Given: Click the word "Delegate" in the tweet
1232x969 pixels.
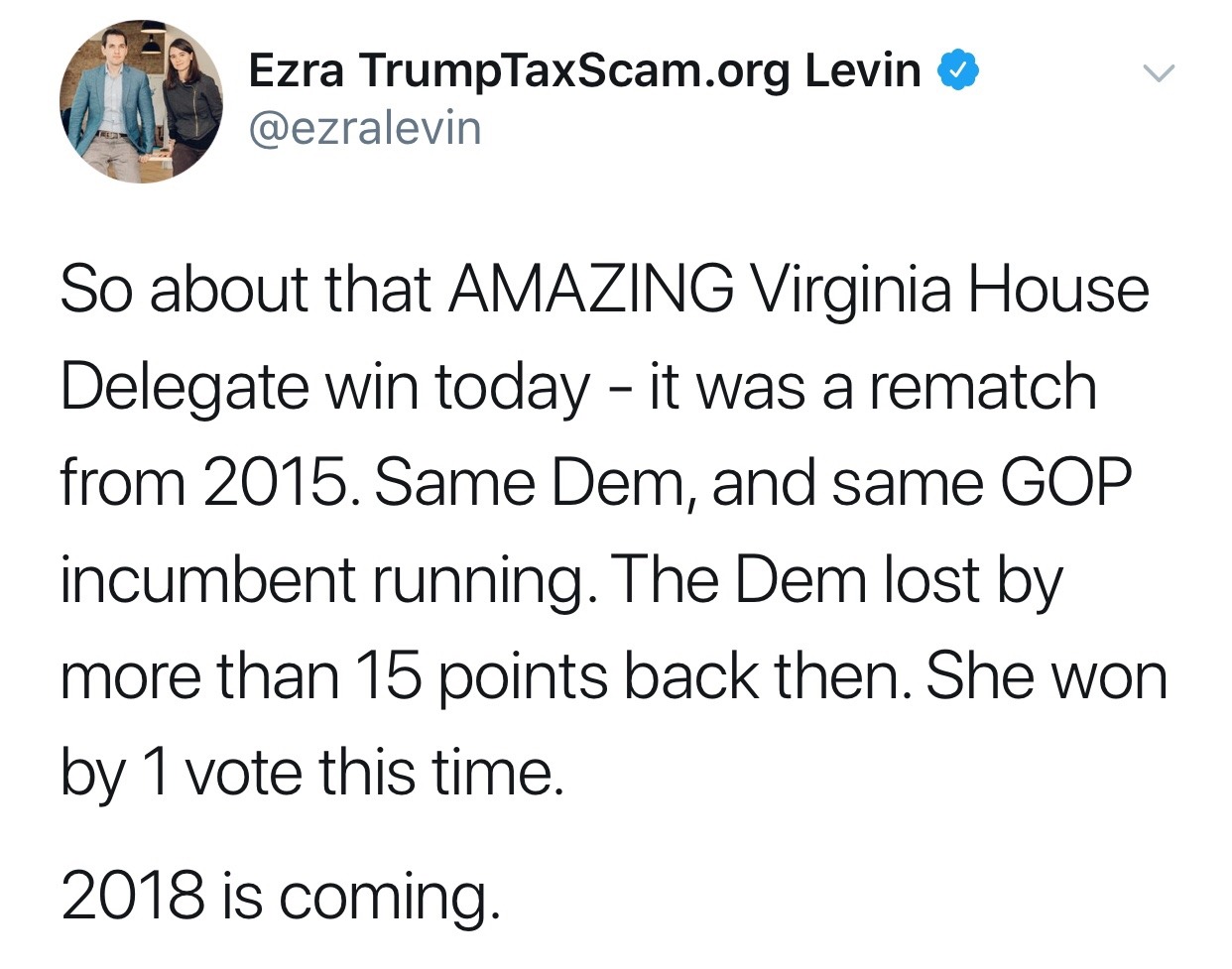Looking at the screenshot, I should [x=184, y=387].
